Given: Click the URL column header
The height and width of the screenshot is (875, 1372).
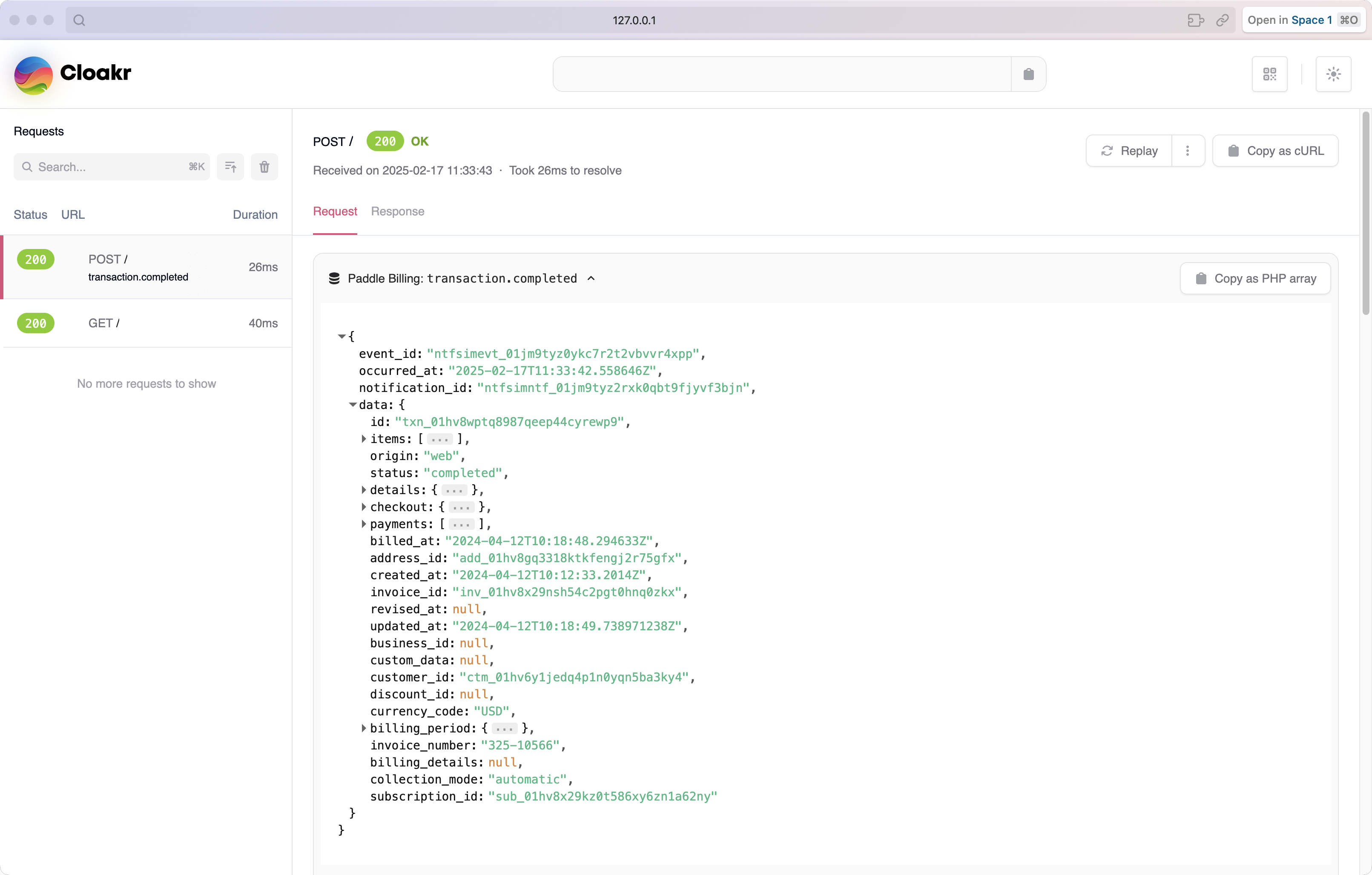Looking at the screenshot, I should 73,214.
